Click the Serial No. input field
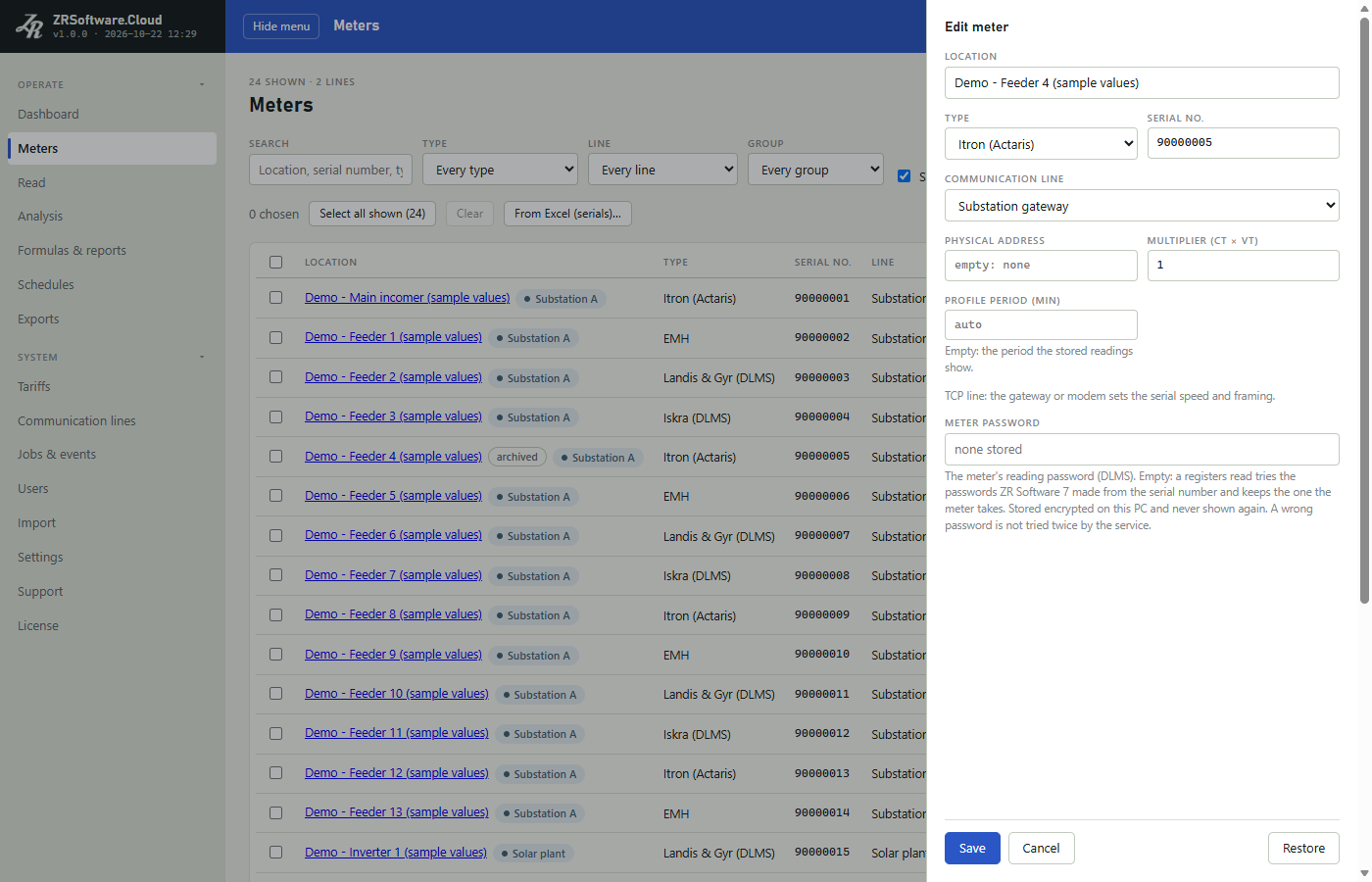This screenshot has height=882, width=1372. pyautogui.click(x=1243, y=143)
